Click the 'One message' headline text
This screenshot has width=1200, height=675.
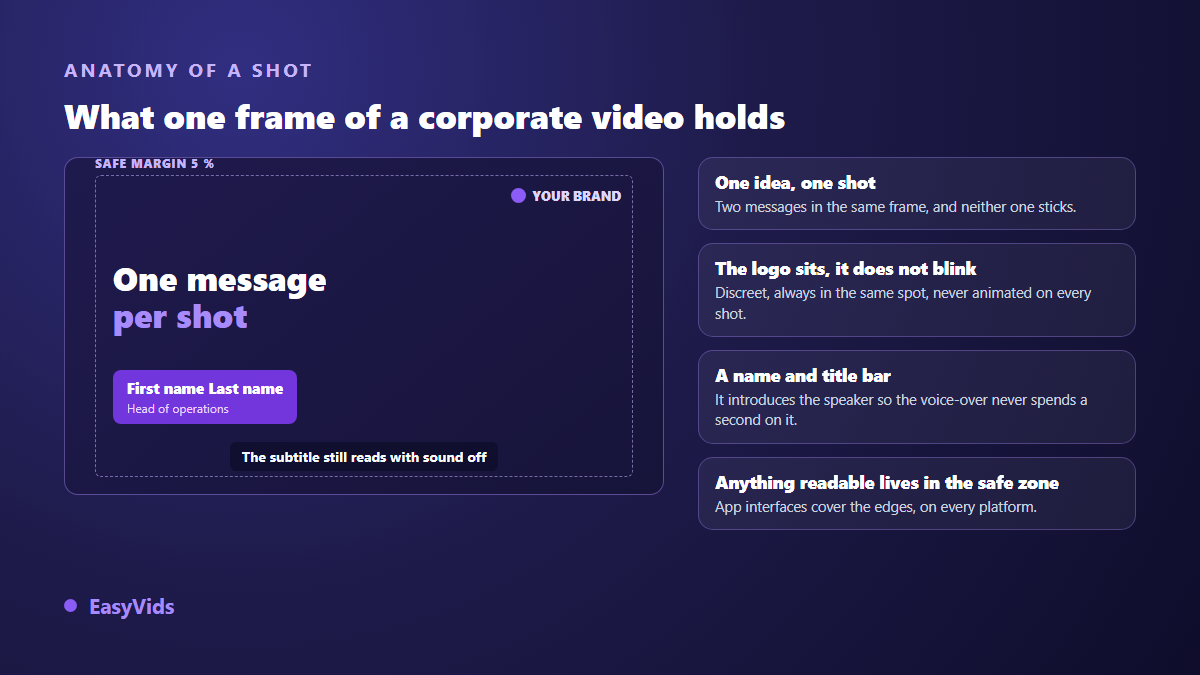click(x=219, y=279)
